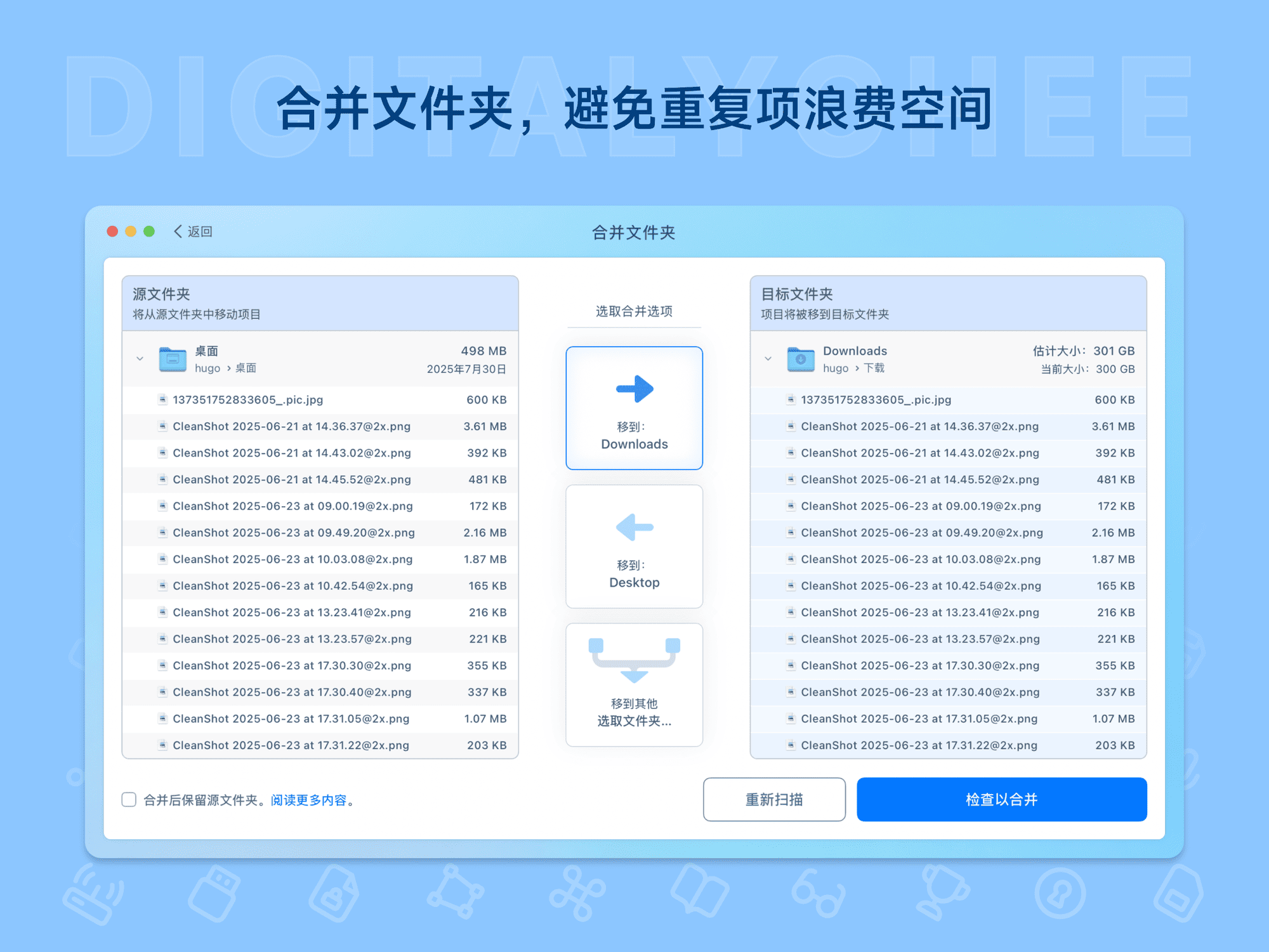Image resolution: width=1269 pixels, height=952 pixels.
Task: Click the file icon for CleanShot 2025-06-21 at 14.36.37@2x.png
Action: tap(162, 426)
